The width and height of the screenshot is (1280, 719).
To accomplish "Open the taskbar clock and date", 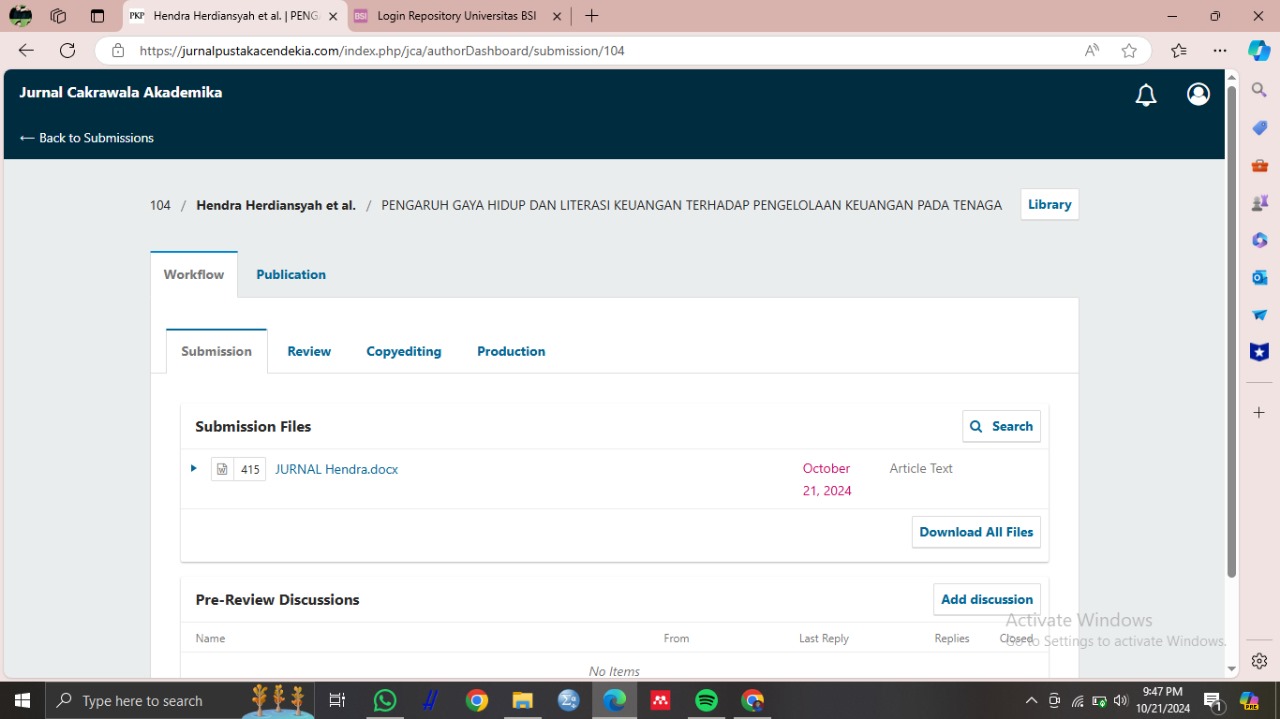I will point(1163,700).
